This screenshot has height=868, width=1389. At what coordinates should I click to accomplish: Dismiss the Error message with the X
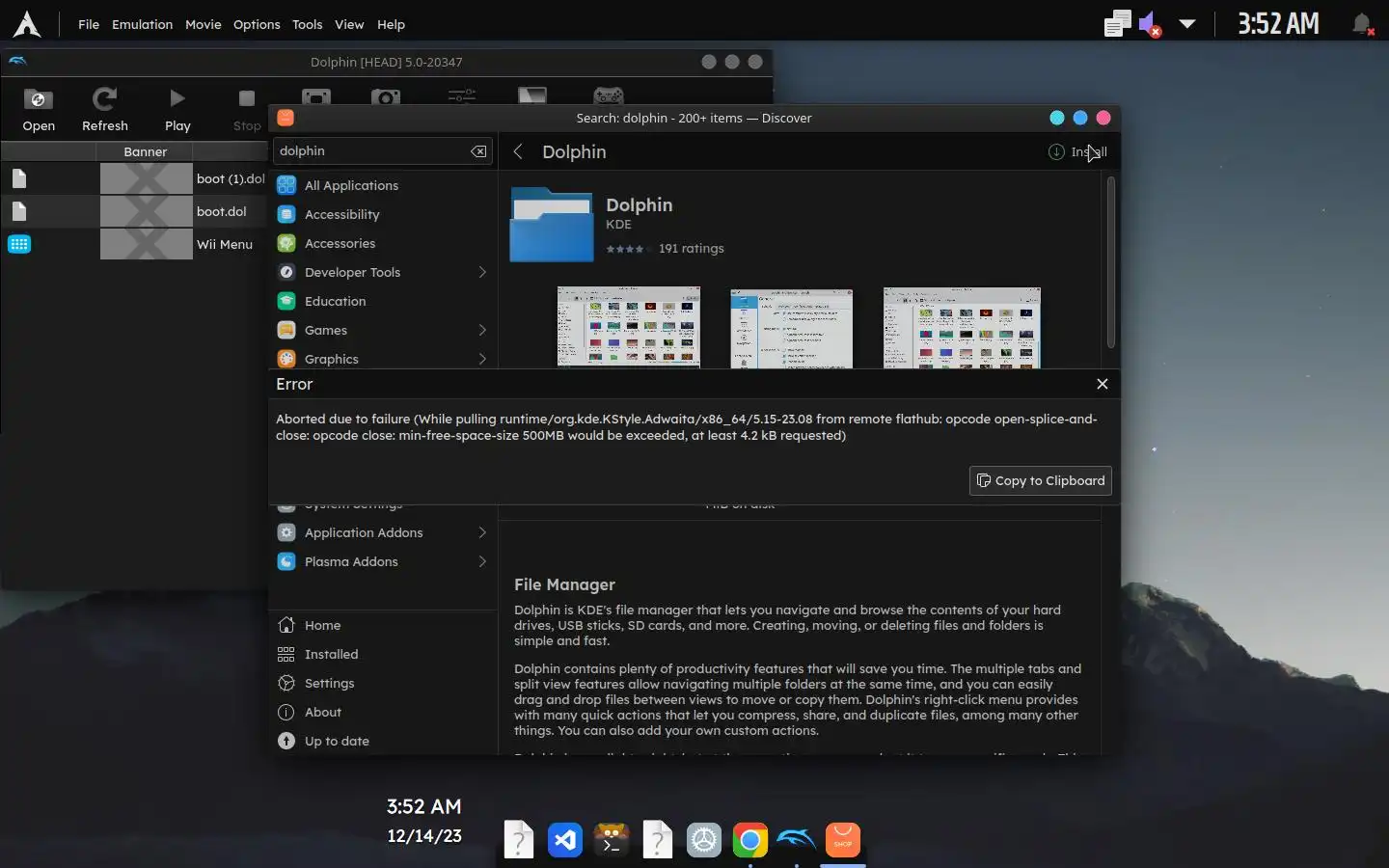click(x=1103, y=384)
